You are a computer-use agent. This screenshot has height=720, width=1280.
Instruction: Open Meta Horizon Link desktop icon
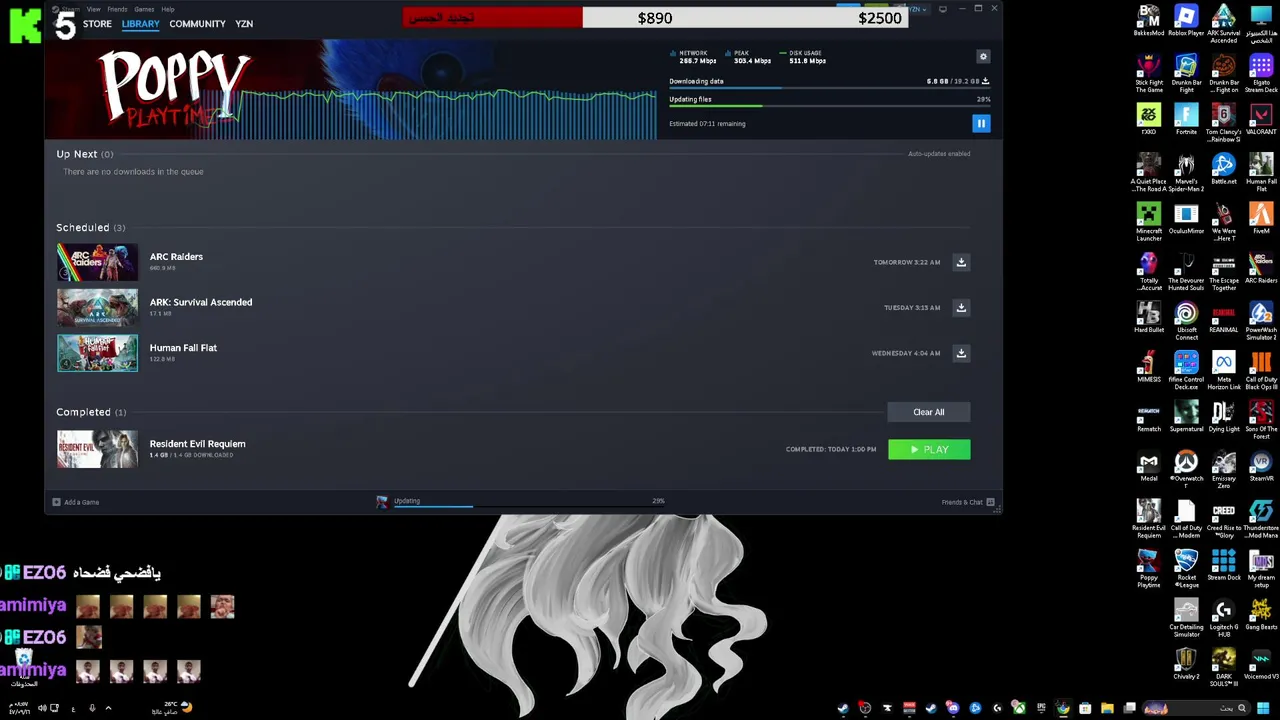[1223, 370]
